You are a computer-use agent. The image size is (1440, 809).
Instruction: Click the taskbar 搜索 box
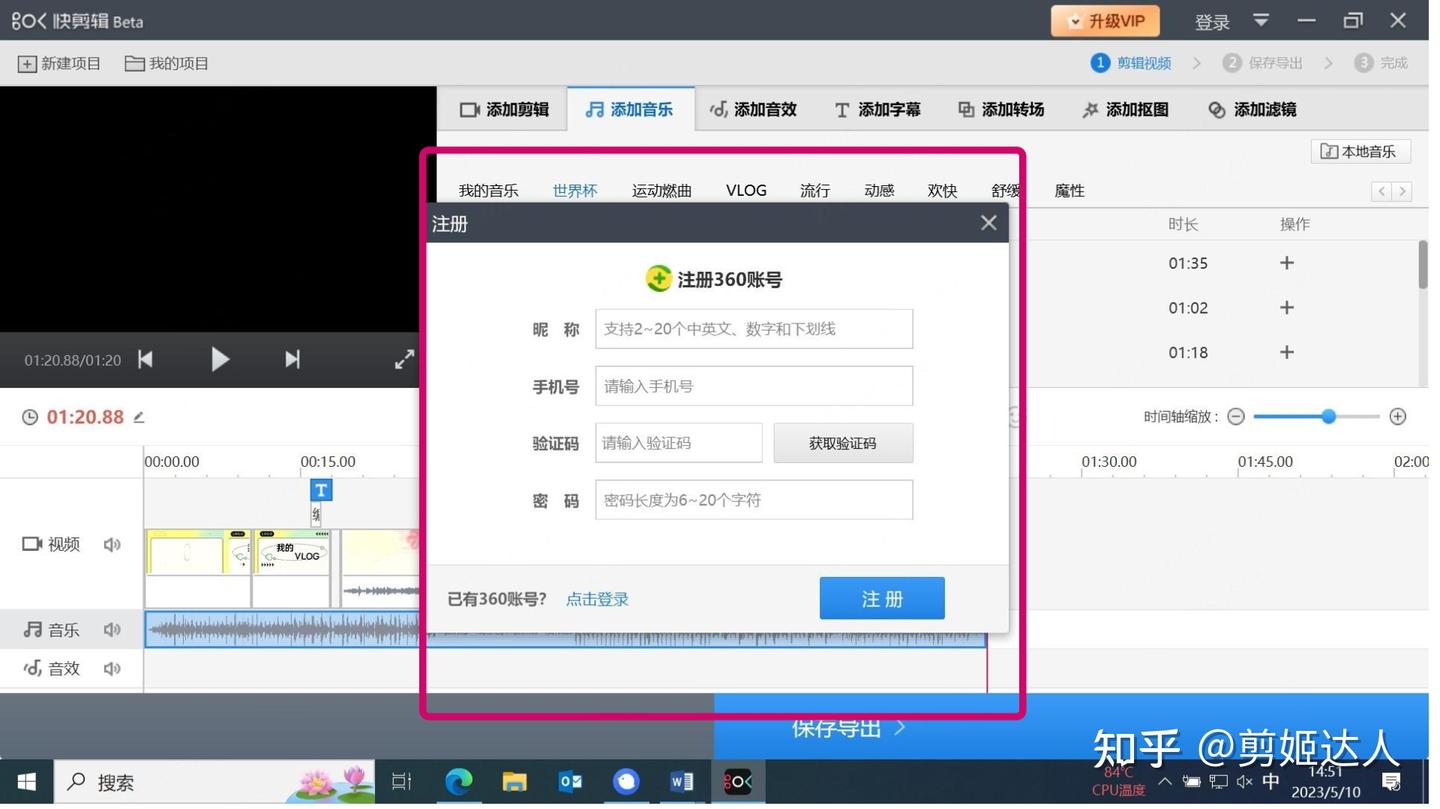click(x=214, y=783)
